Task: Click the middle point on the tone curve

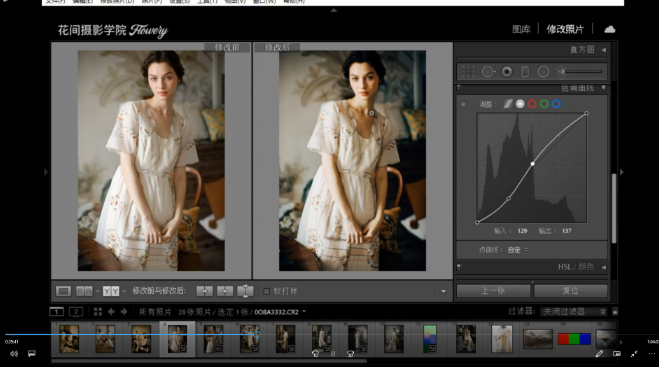Action: 532,164
